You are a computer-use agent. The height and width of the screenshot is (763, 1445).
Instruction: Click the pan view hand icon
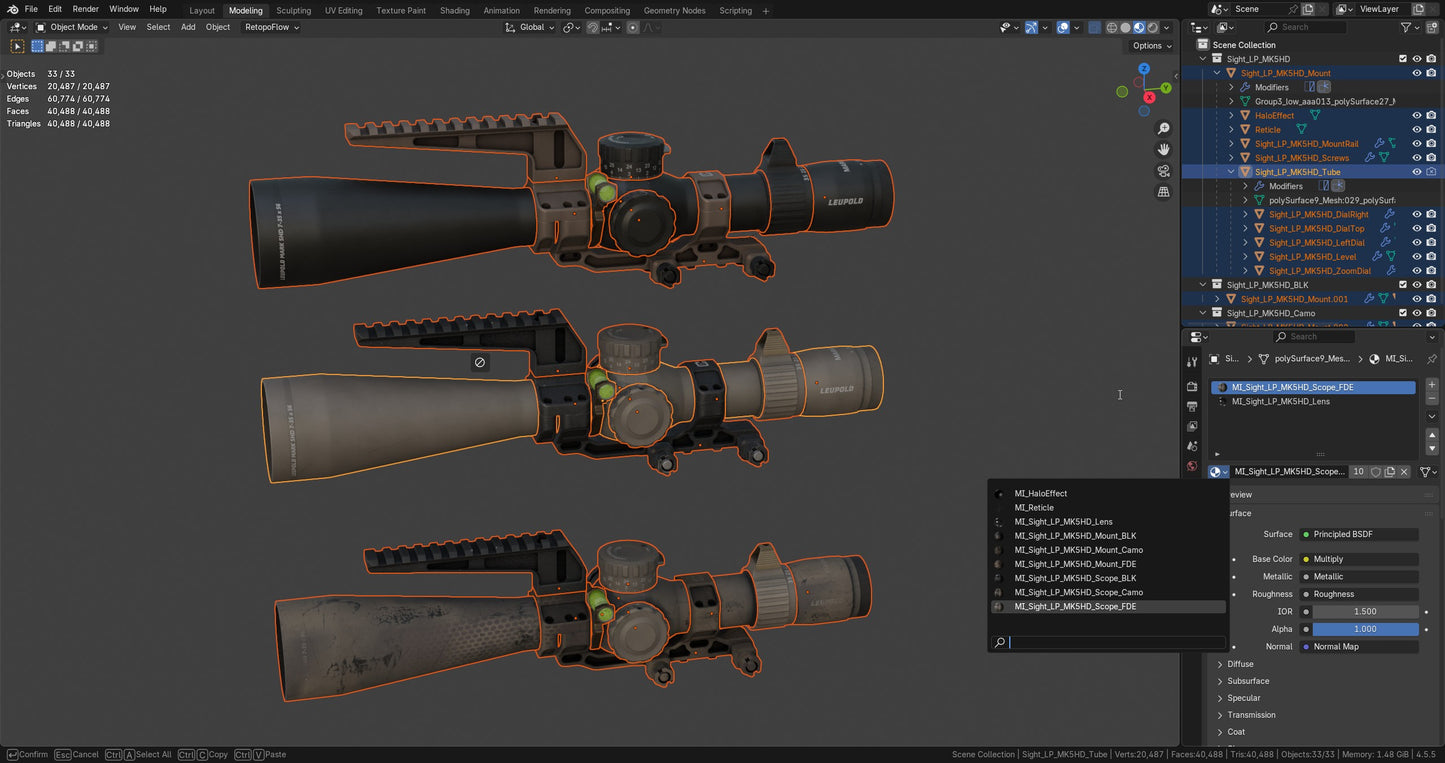[x=1163, y=149]
